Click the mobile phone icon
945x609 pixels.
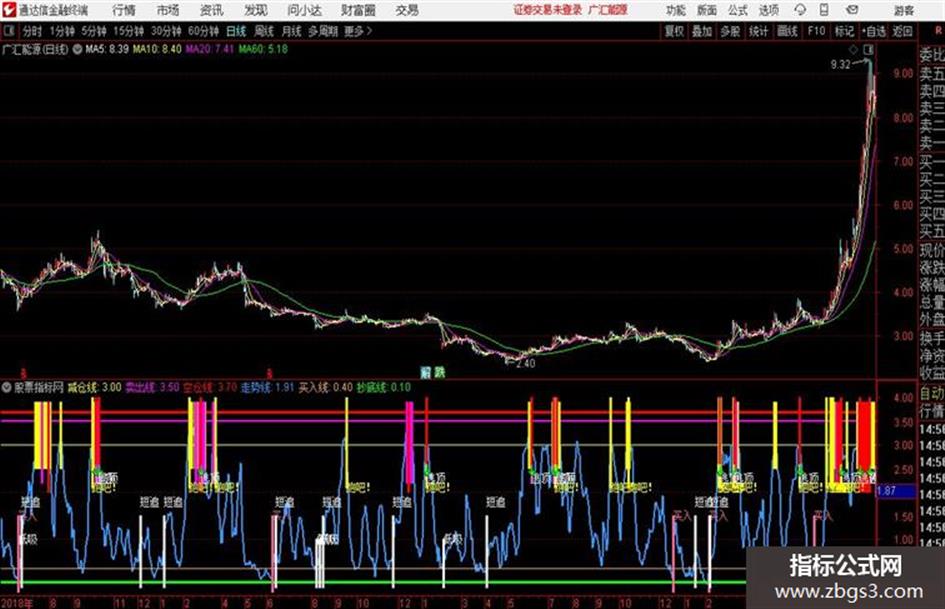tap(824, 10)
